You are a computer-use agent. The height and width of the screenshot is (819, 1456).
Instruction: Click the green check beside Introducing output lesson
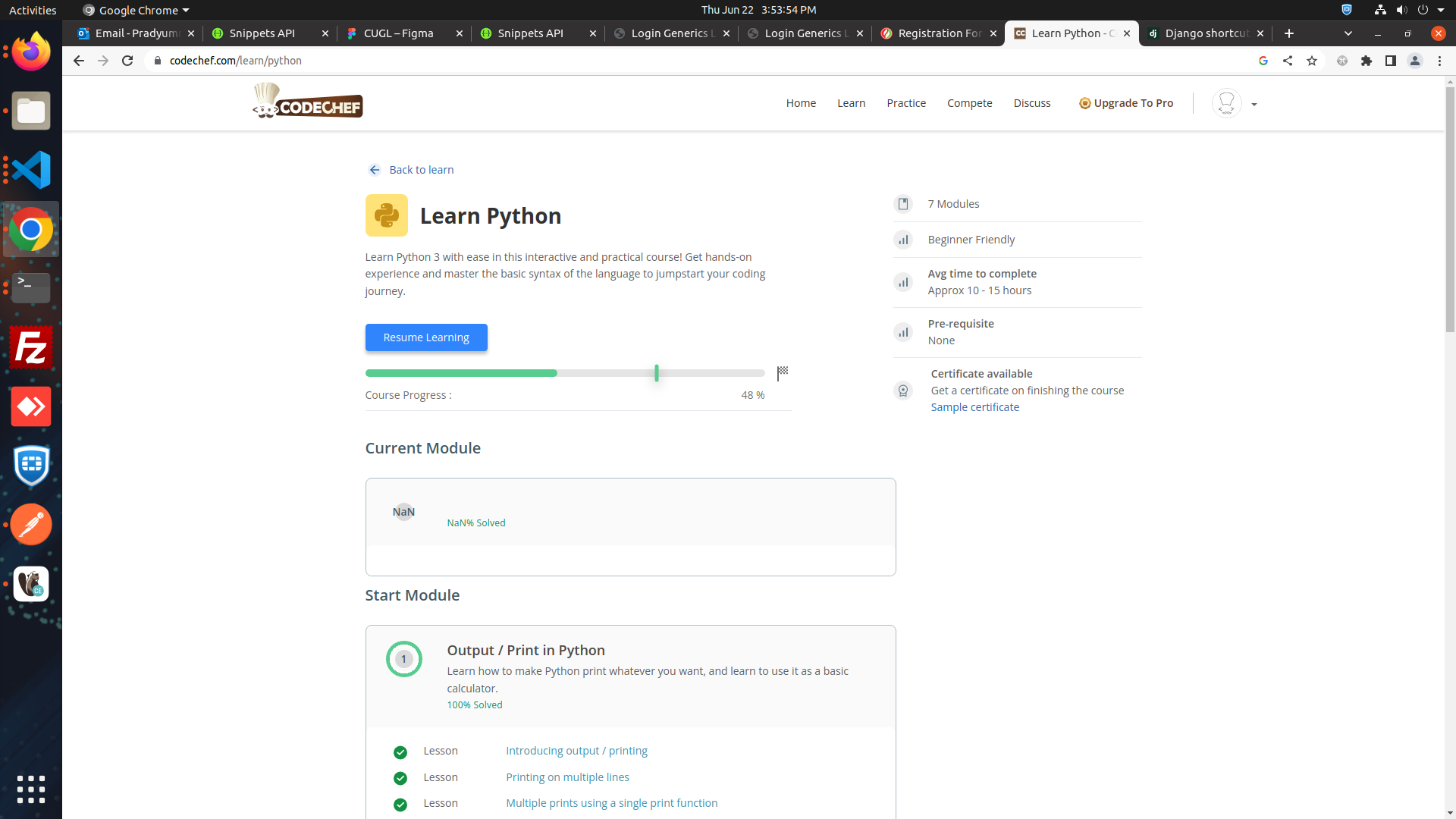point(400,752)
